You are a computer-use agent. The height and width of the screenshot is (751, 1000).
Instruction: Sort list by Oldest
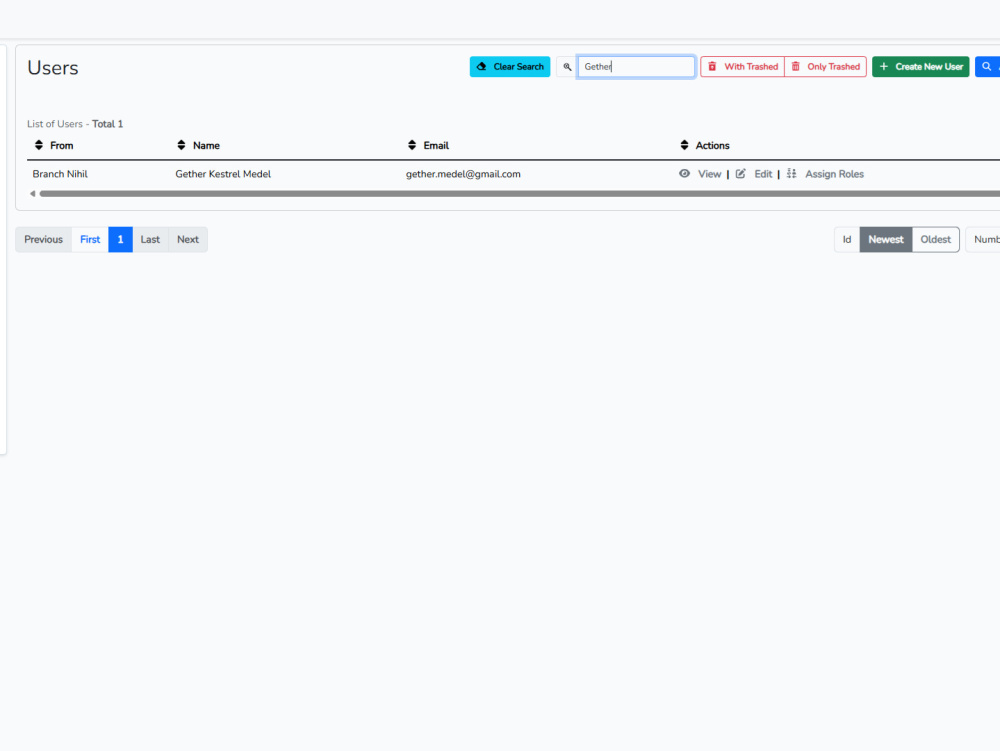click(x=935, y=240)
